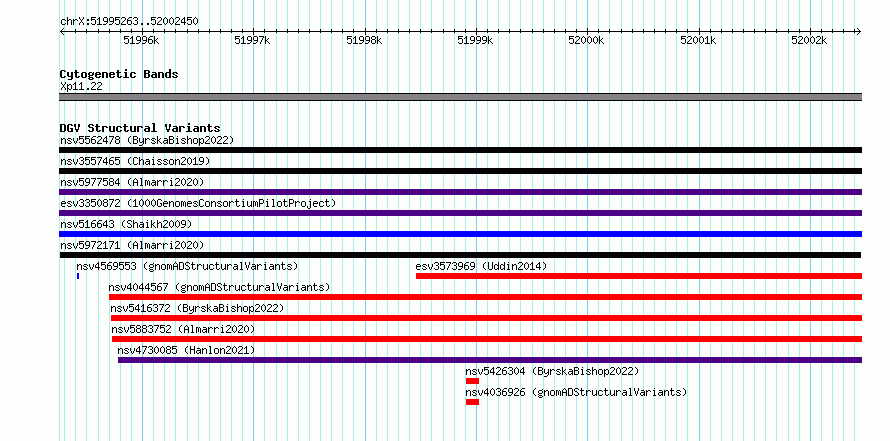Screen dimensions: 890x441
Task: Click nsv516643 (Shaikh2009) label
Action: (x=126, y=224)
